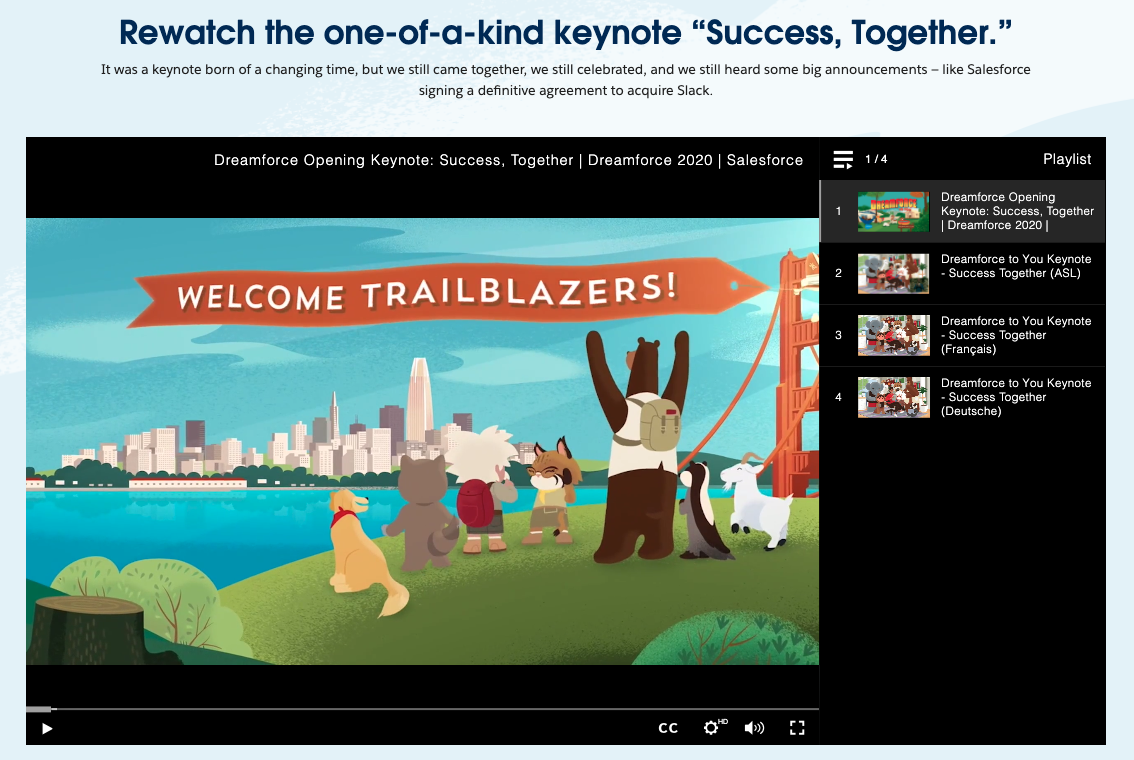Screen dimensions: 1134x760
Task: Enter fullscreen mode for the video
Action: pos(797,728)
